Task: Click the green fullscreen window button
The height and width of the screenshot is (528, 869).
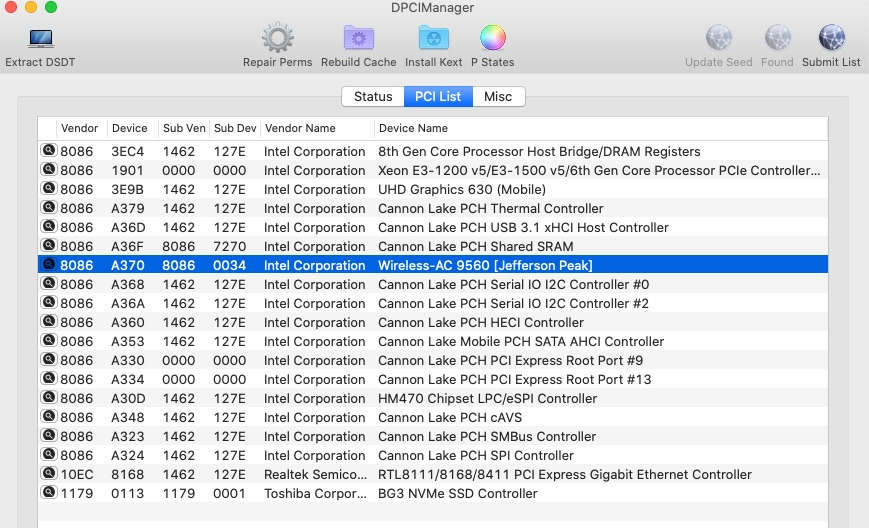Action: point(51,8)
